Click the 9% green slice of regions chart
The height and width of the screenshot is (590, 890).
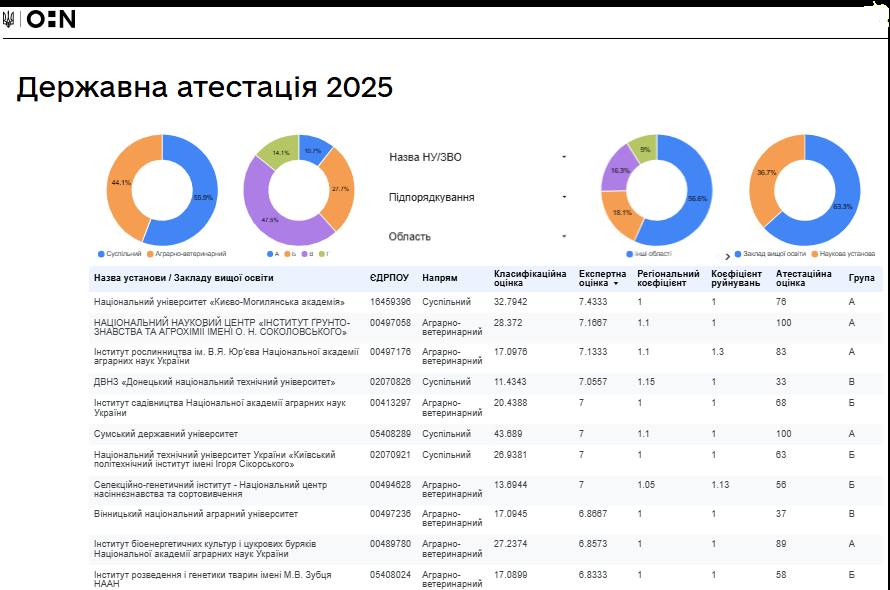coord(645,149)
